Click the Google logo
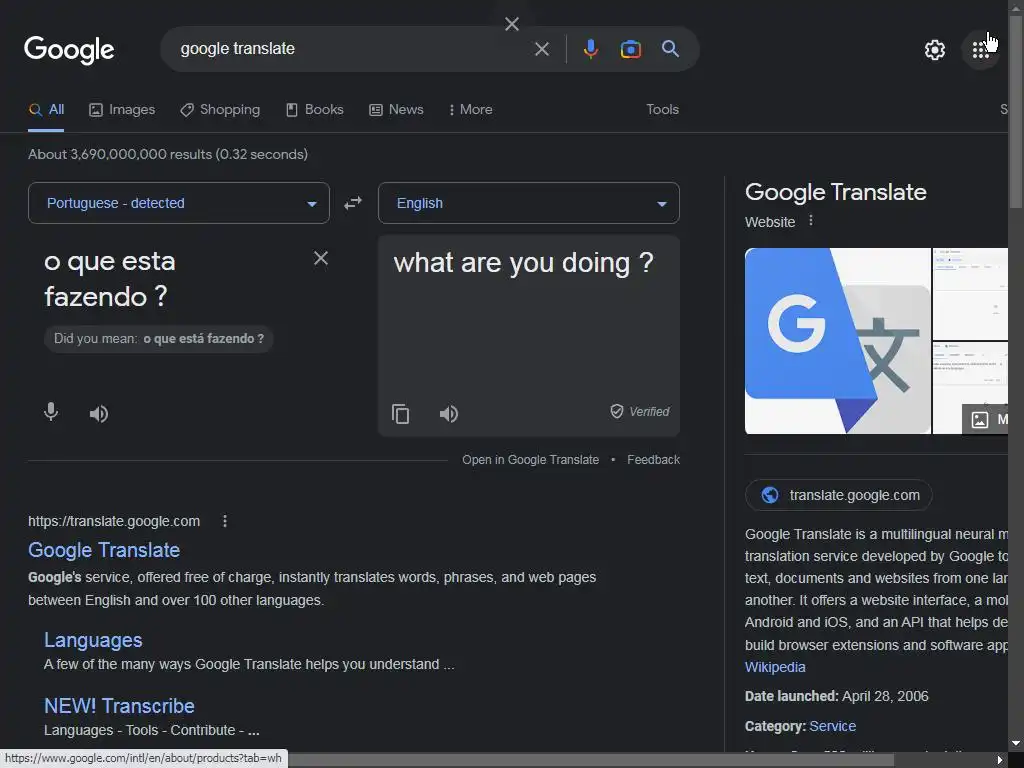This screenshot has width=1024, height=768. [x=69, y=50]
